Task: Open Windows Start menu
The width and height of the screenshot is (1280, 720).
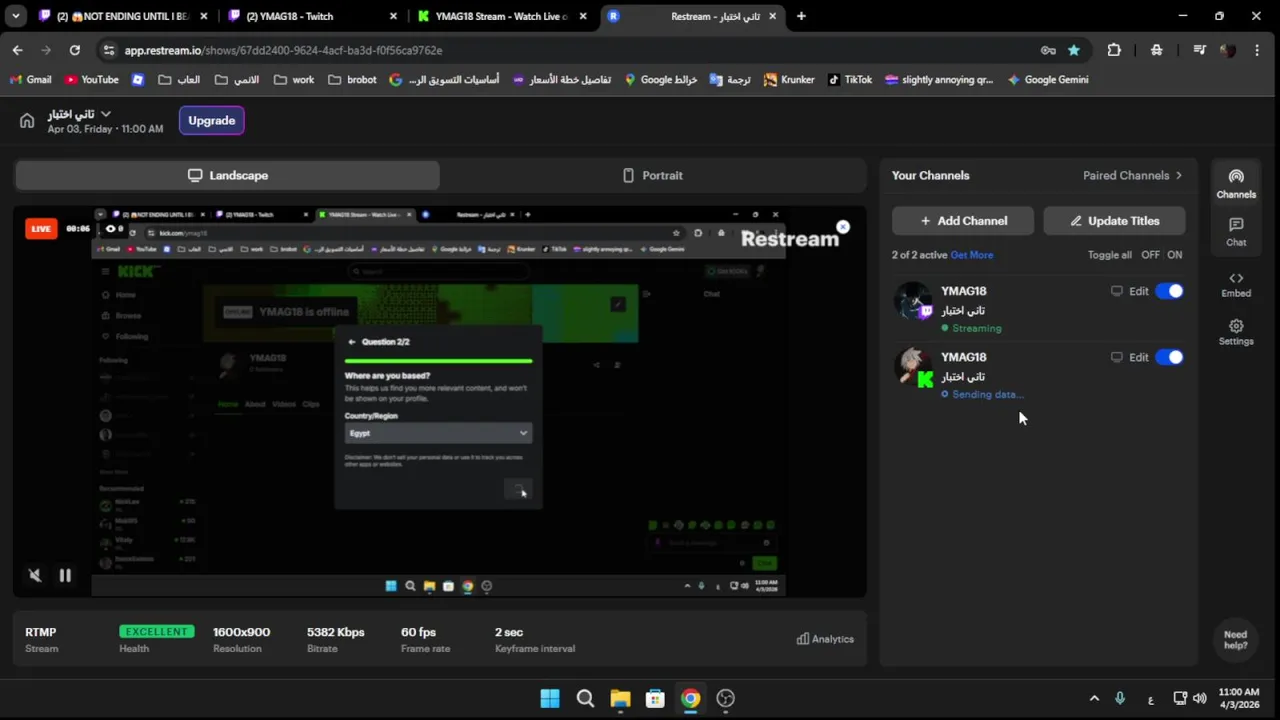Action: tap(550, 699)
